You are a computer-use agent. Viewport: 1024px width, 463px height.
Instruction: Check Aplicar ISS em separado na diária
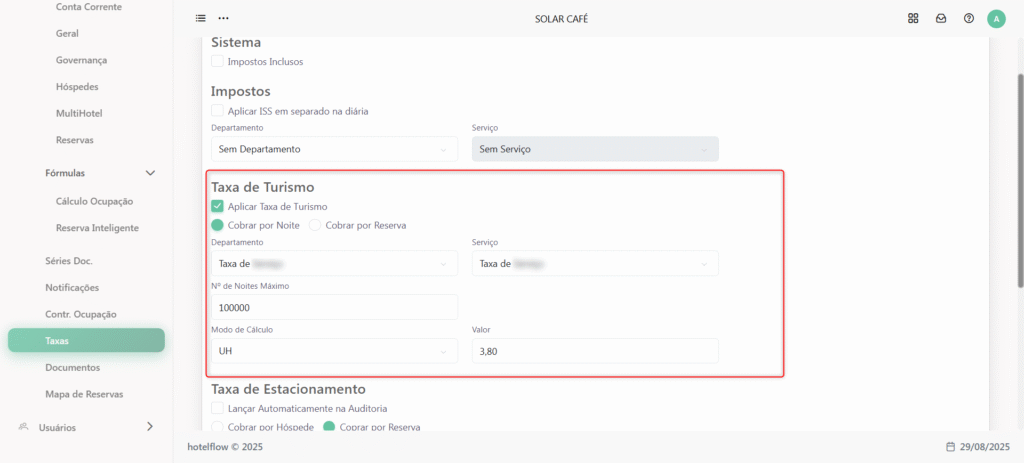pos(217,111)
